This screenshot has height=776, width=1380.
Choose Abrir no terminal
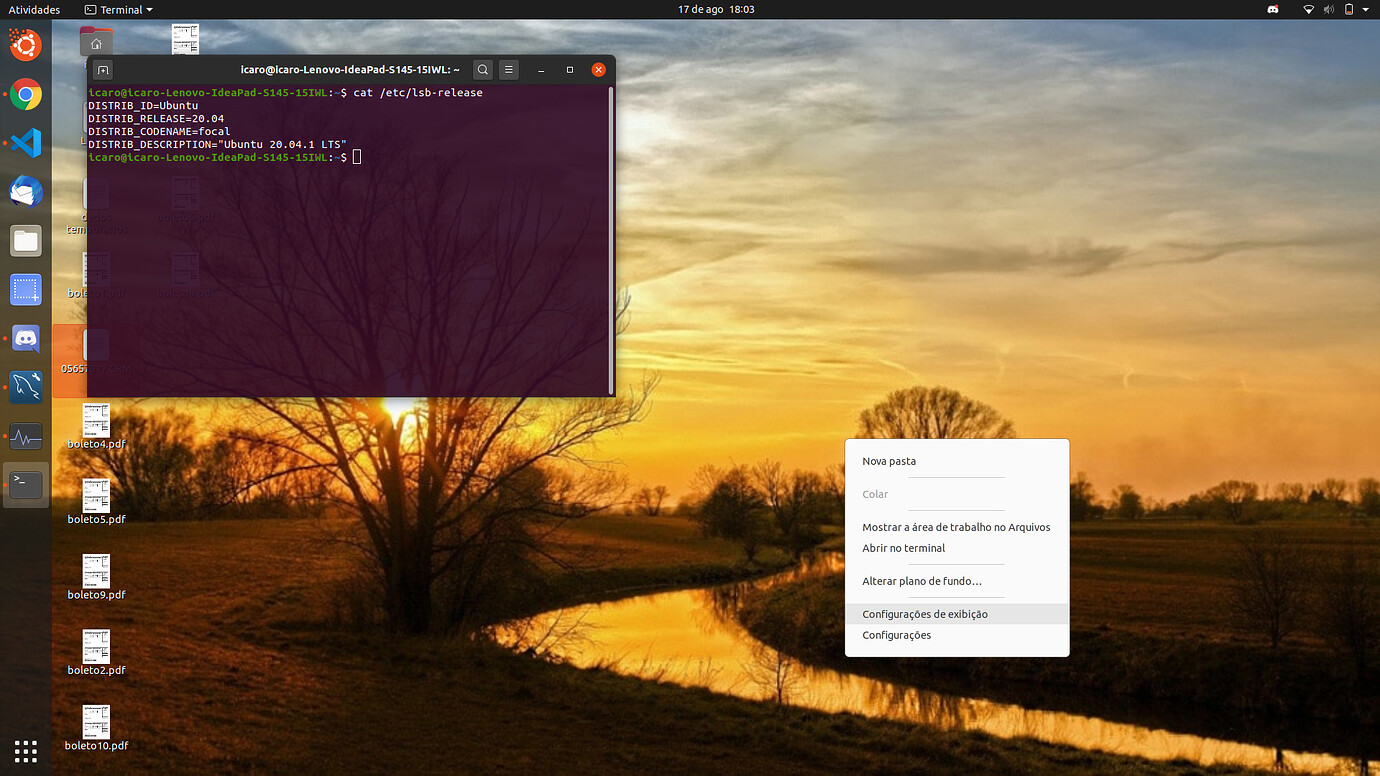957,548
